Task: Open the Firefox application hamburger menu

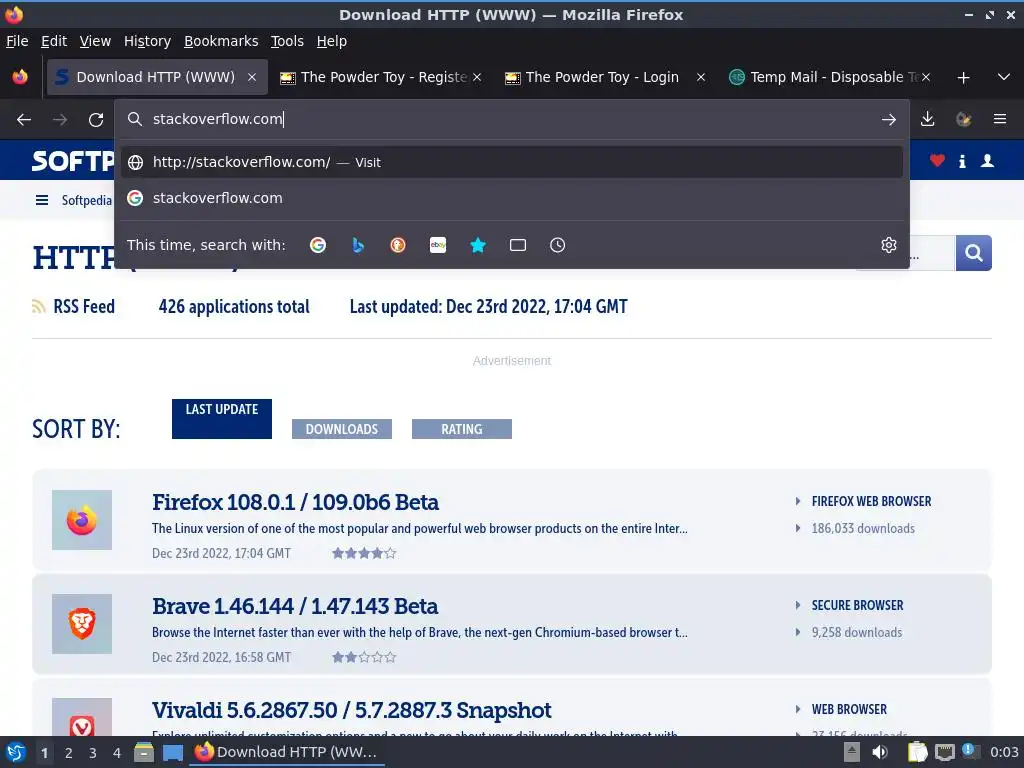Action: click(1000, 119)
